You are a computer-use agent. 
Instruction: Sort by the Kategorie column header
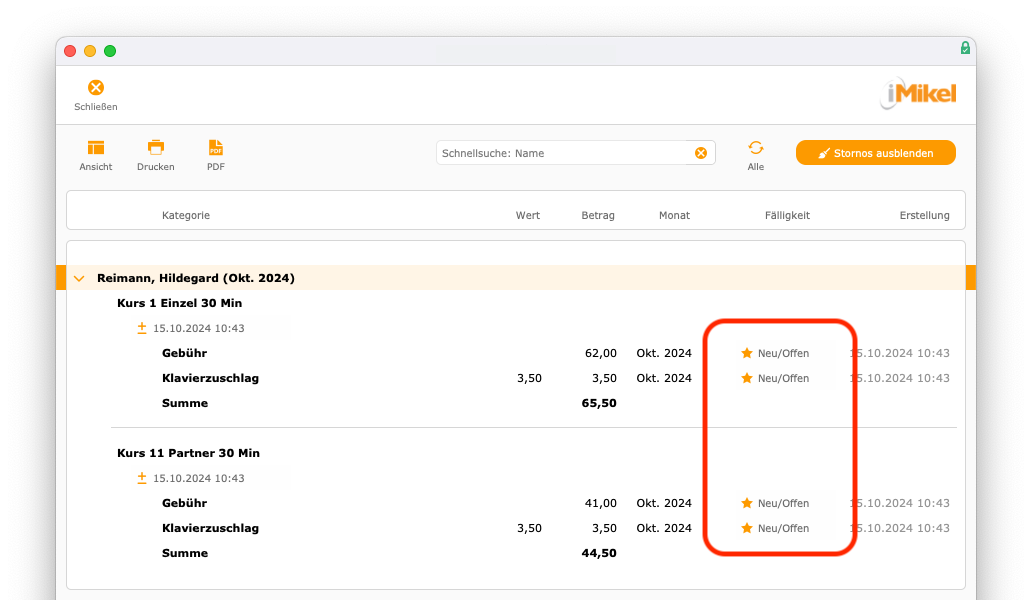(x=186, y=215)
